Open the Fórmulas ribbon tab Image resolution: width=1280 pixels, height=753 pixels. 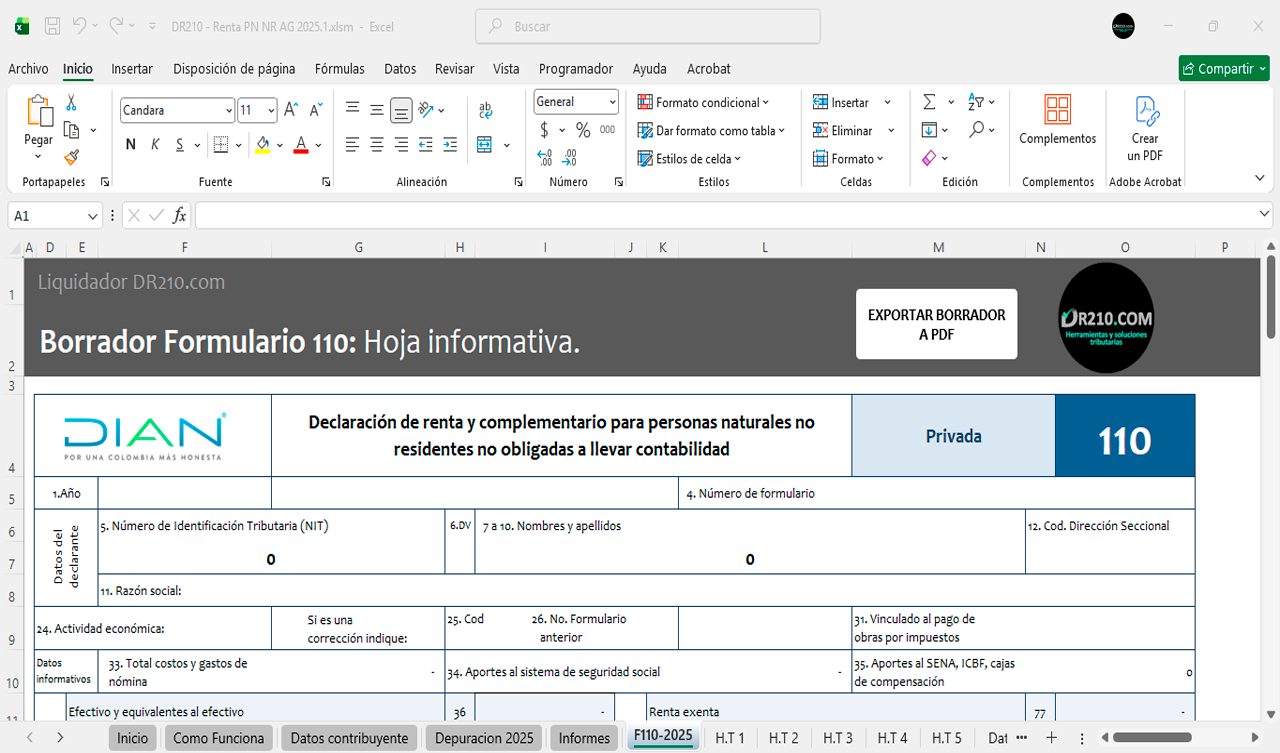click(339, 69)
